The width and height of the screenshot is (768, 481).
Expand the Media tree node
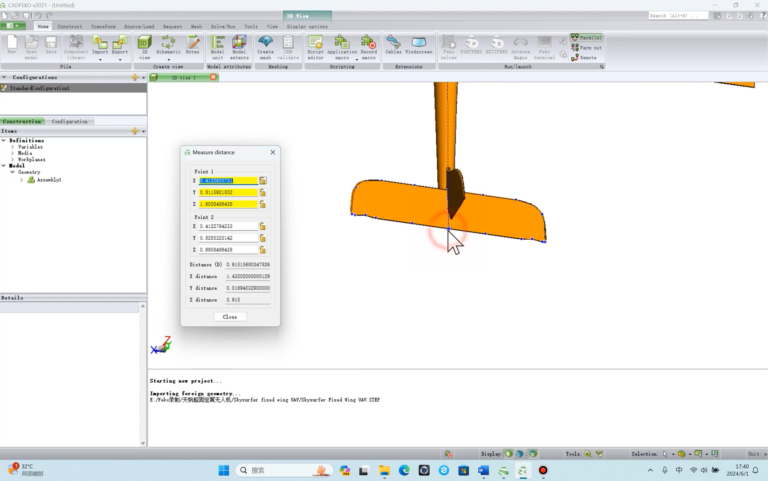12,153
